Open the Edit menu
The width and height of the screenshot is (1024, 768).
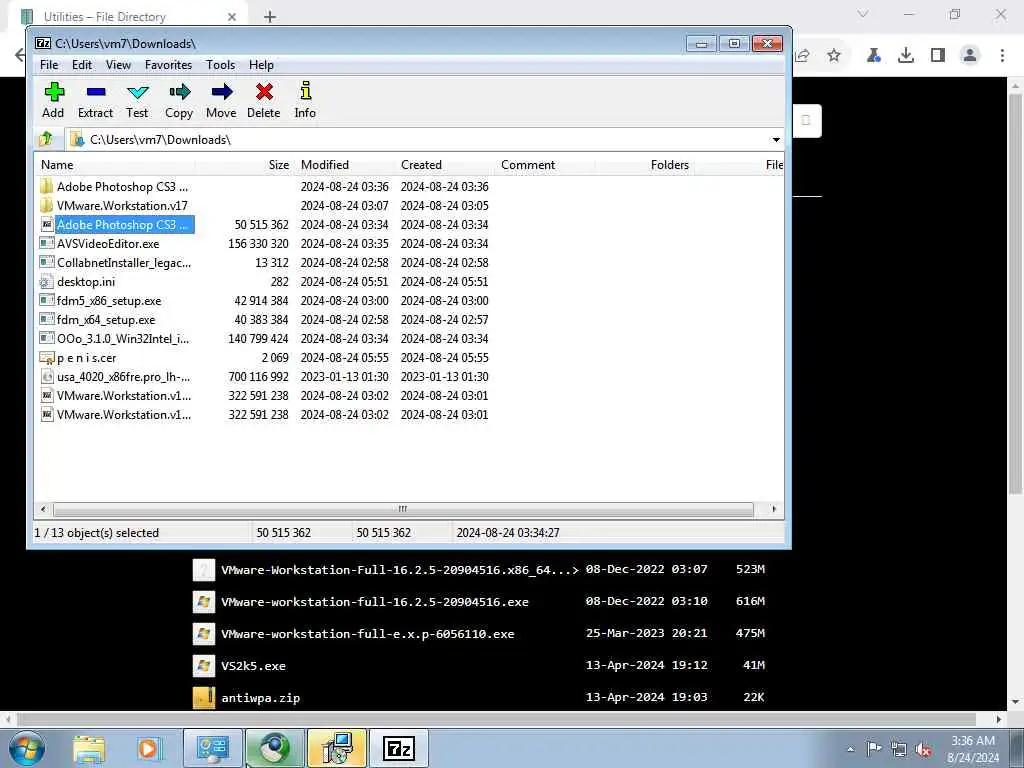pyautogui.click(x=82, y=65)
